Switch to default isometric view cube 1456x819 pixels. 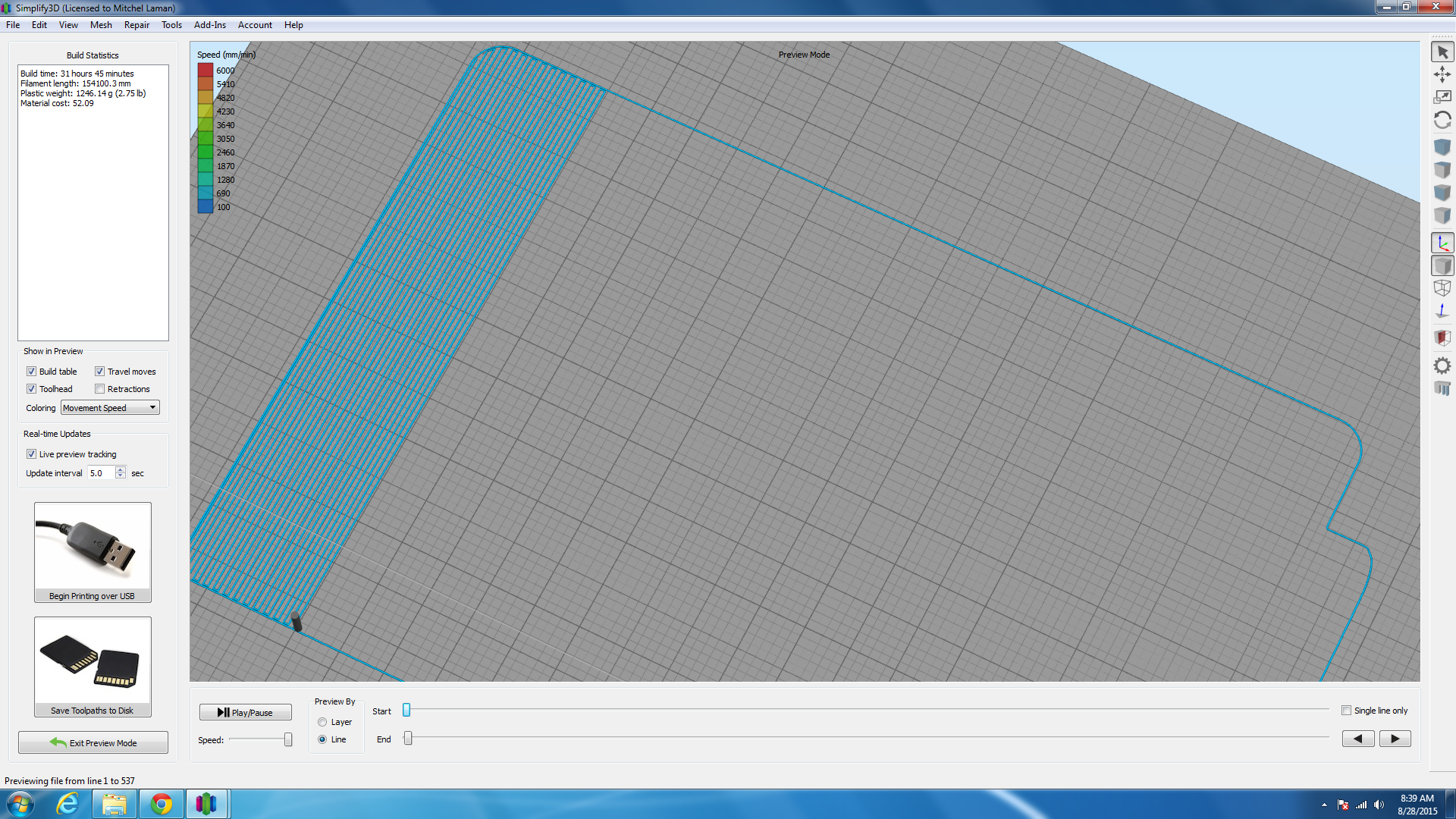[x=1442, y=147]
